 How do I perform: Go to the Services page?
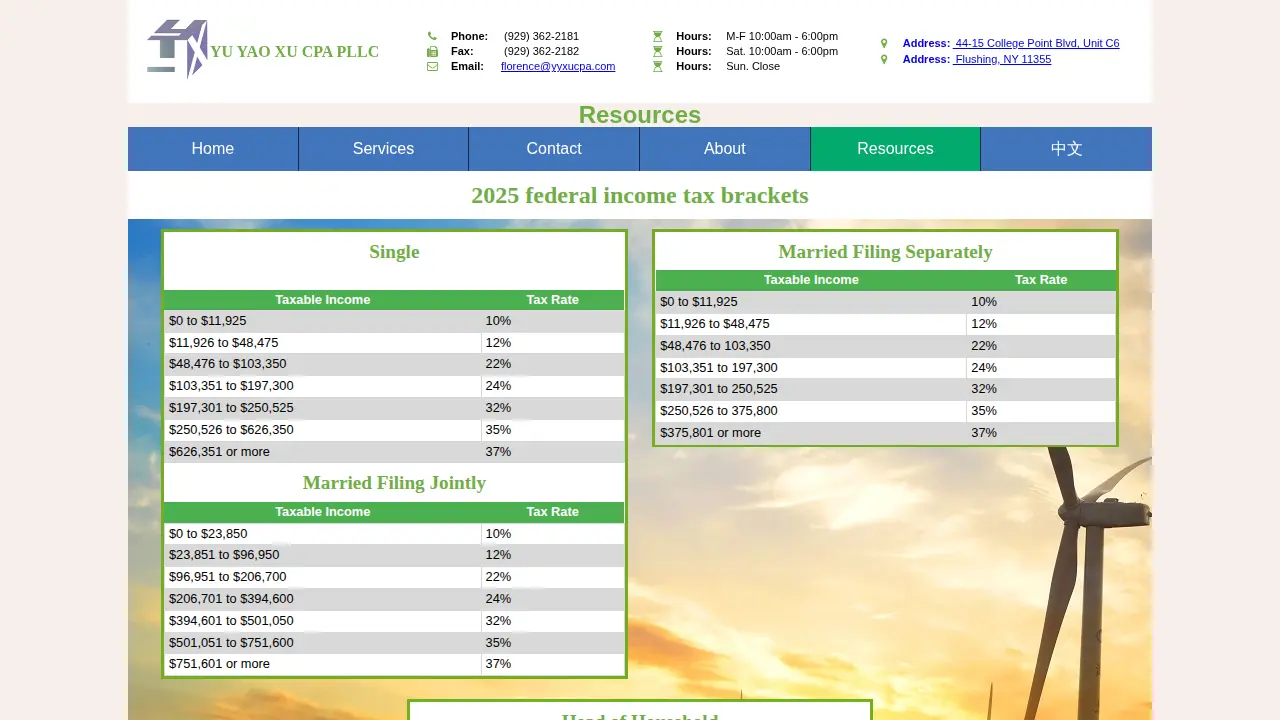(383, 149)
